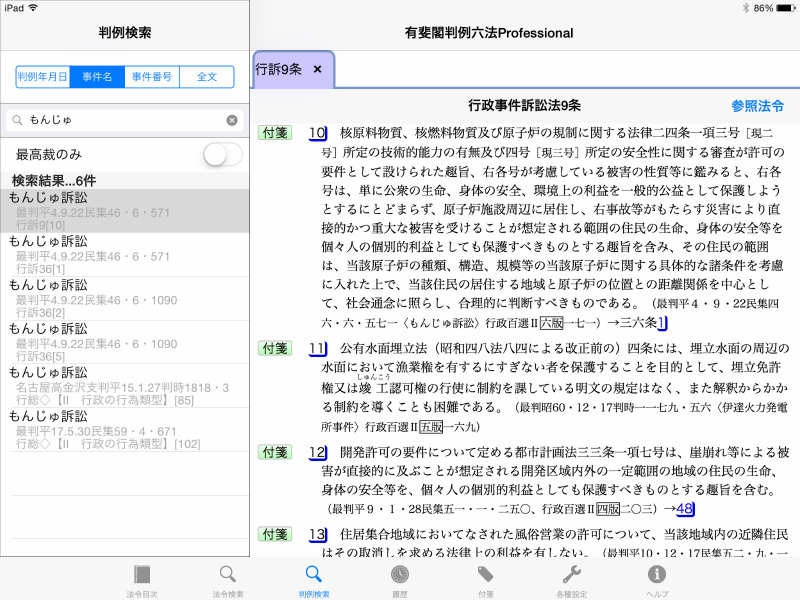The height and width of the screenshot is (600, 800).
Task: Open case number link 11
Action: click(x=317, y=348)
